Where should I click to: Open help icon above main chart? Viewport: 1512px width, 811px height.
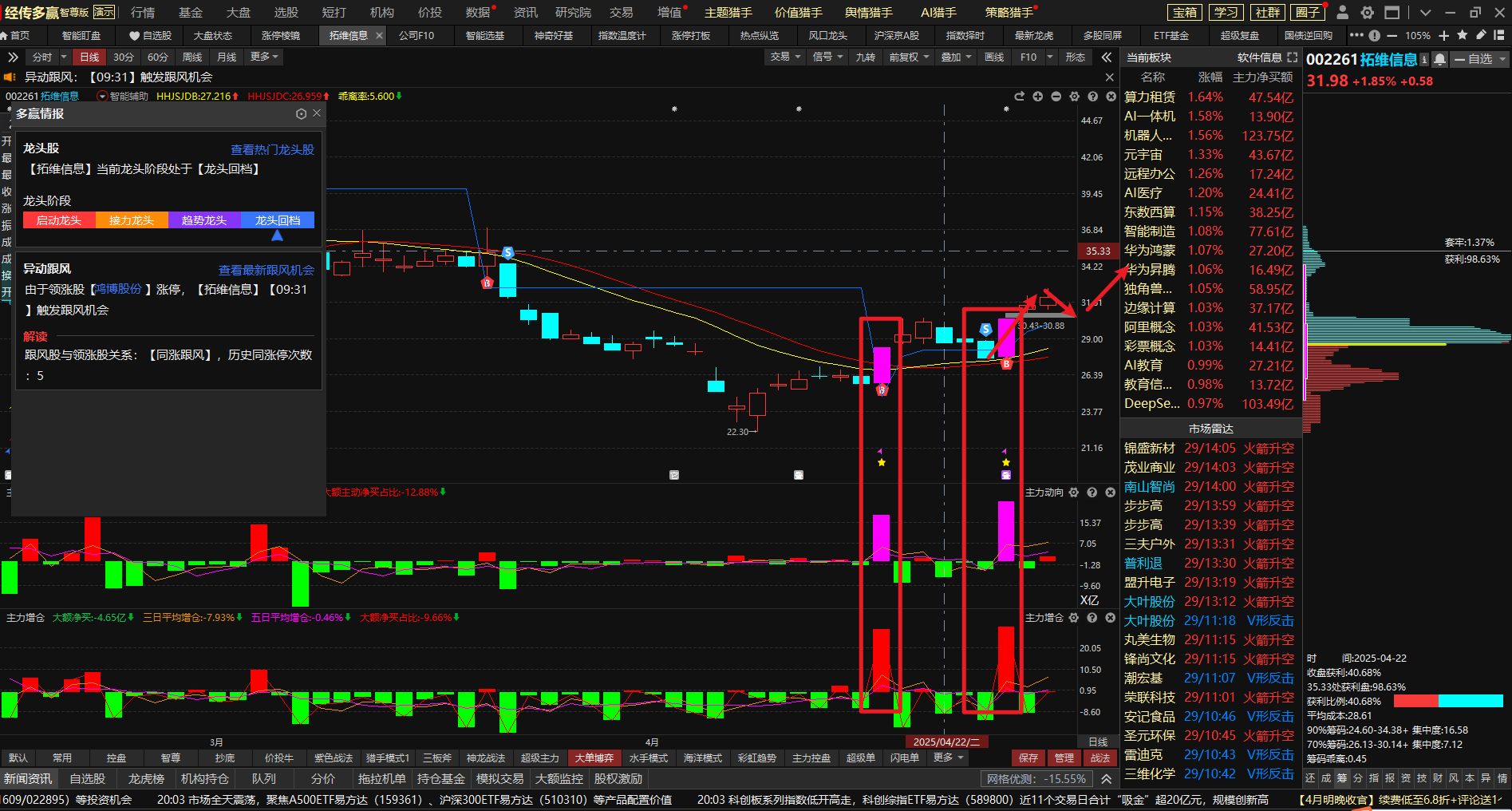1092,97
